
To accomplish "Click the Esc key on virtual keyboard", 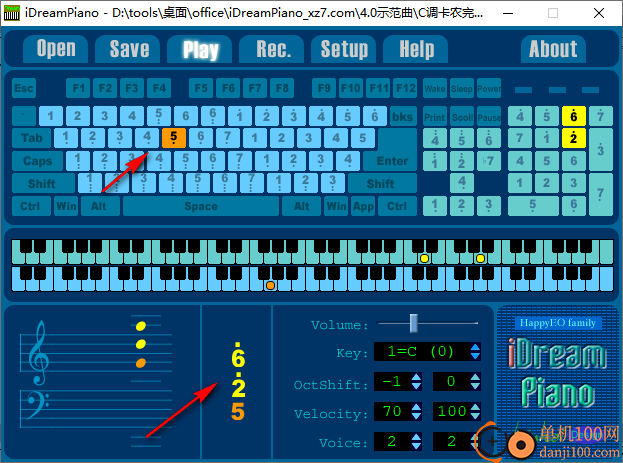I will point(24,88).
